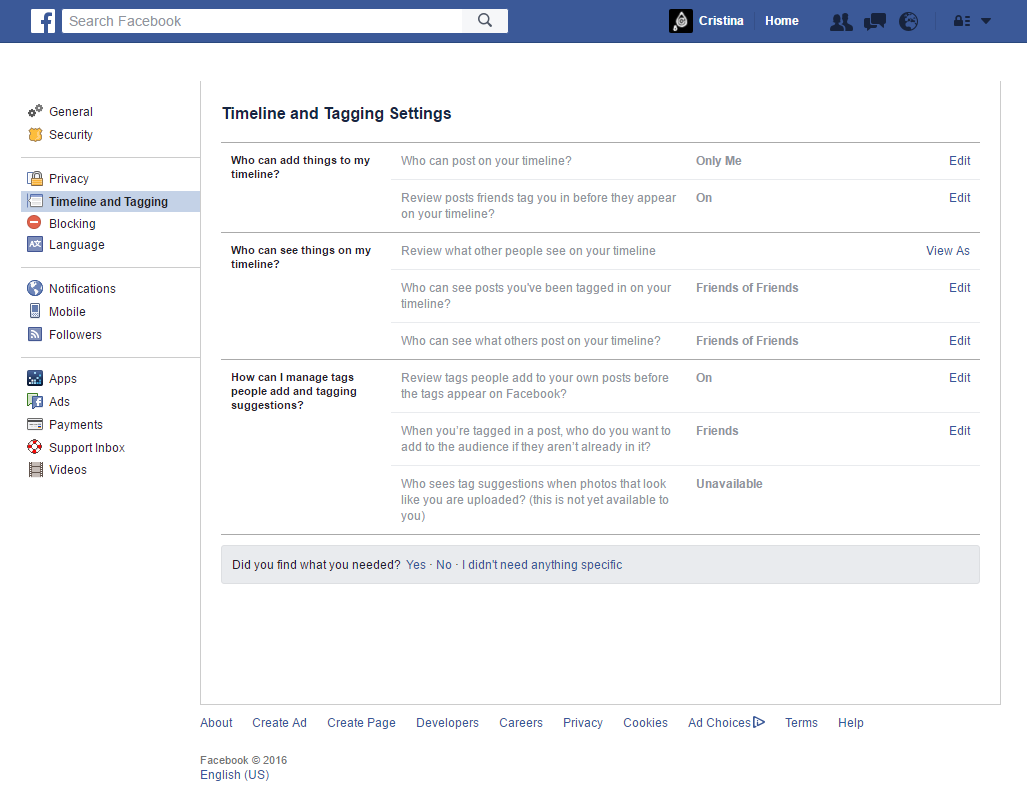This screenshot has height=802, width=1027.
Task: Click the General settings gear icon
Action: pyautogui.click(x=35, y=111)
